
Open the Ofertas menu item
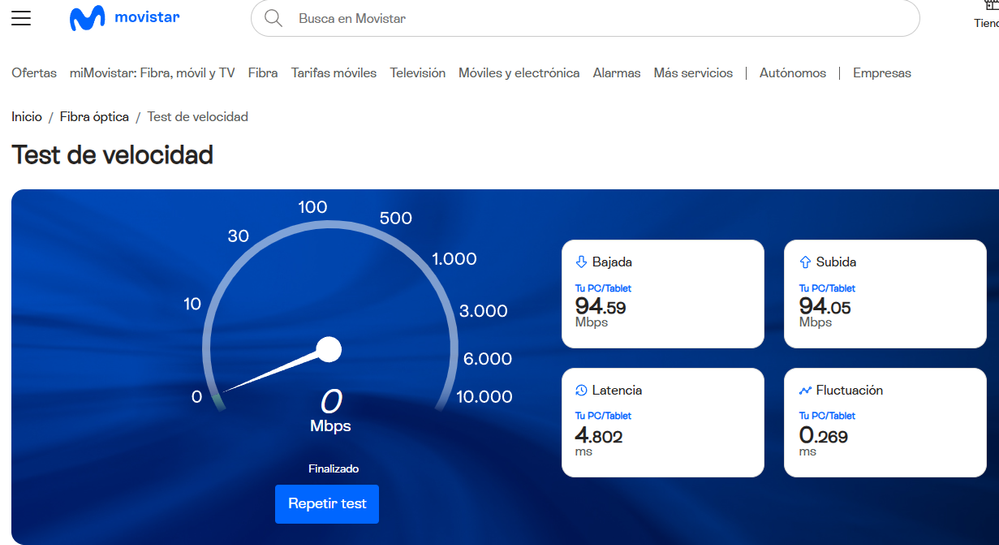point(34,73)
